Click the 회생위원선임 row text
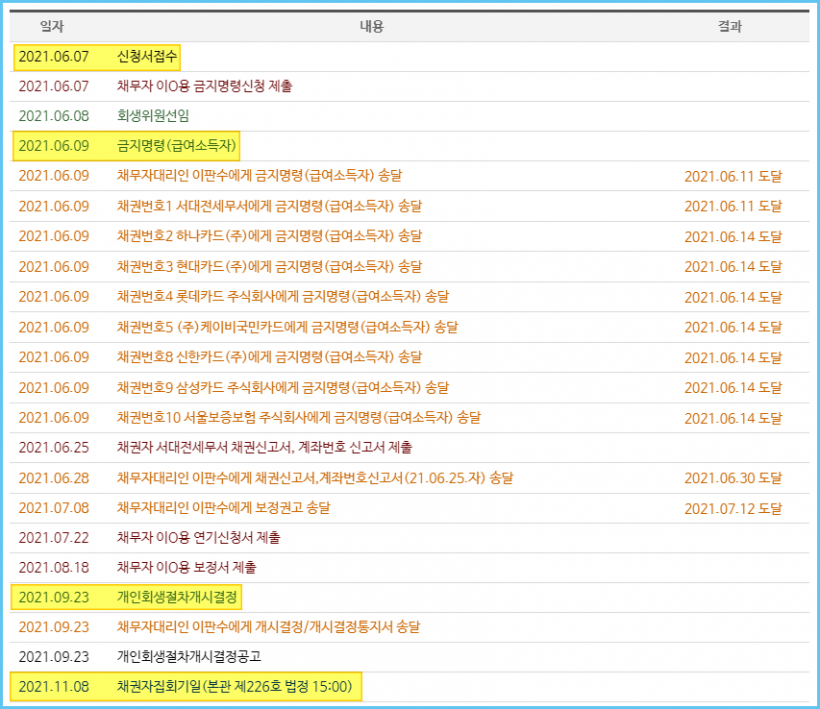Image resolution: width=820 pixels, height=709 pixels. pyautogui.click(x=153, y=116)
